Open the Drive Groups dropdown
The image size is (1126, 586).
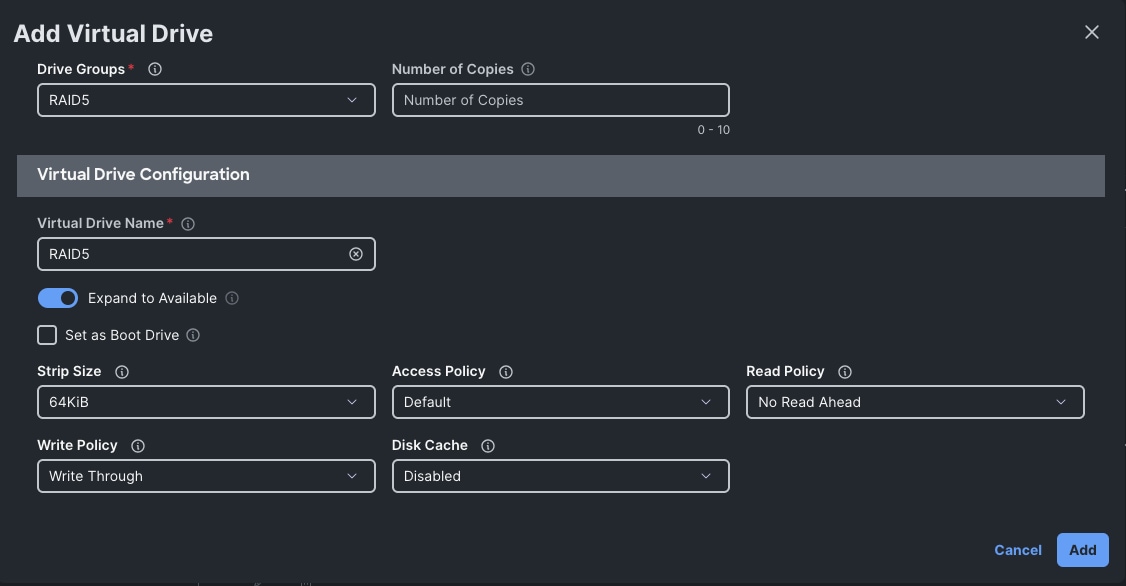pyautogui.click(x=206, y=100)
